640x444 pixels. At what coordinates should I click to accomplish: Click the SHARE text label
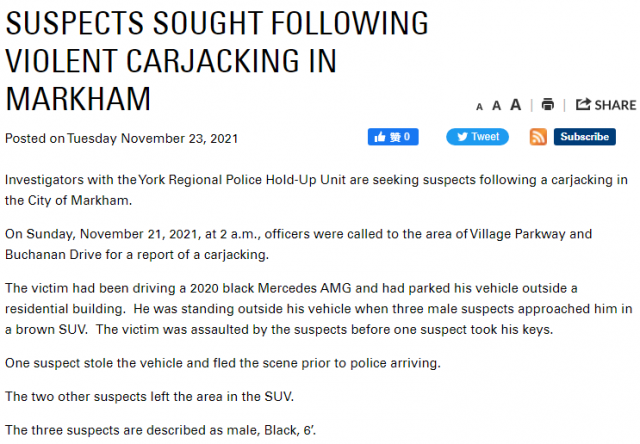pos(615,105)
